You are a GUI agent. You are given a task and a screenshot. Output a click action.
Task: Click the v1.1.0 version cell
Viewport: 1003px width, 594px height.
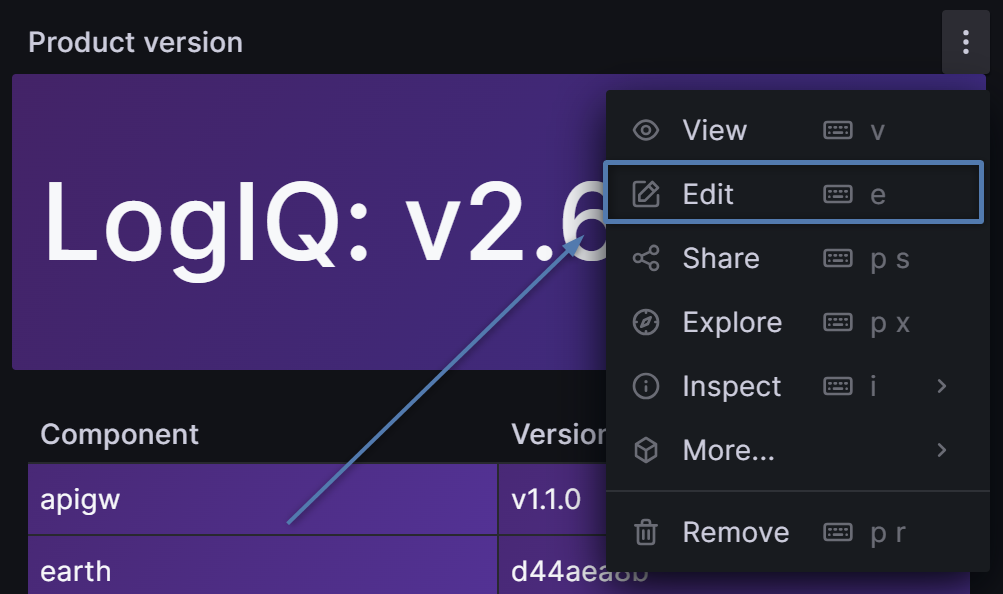545,499
